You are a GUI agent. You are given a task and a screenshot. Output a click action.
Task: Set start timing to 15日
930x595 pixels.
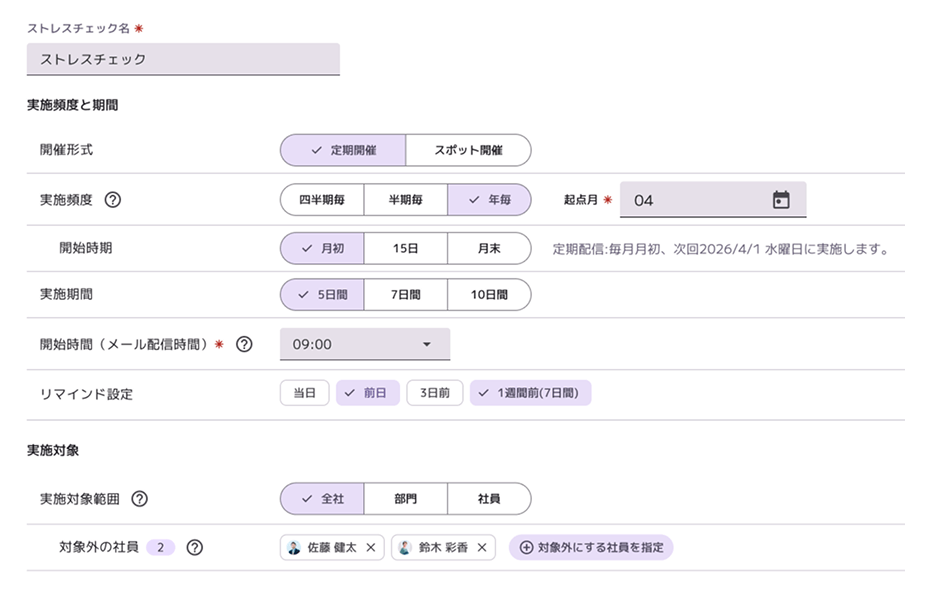406,249
